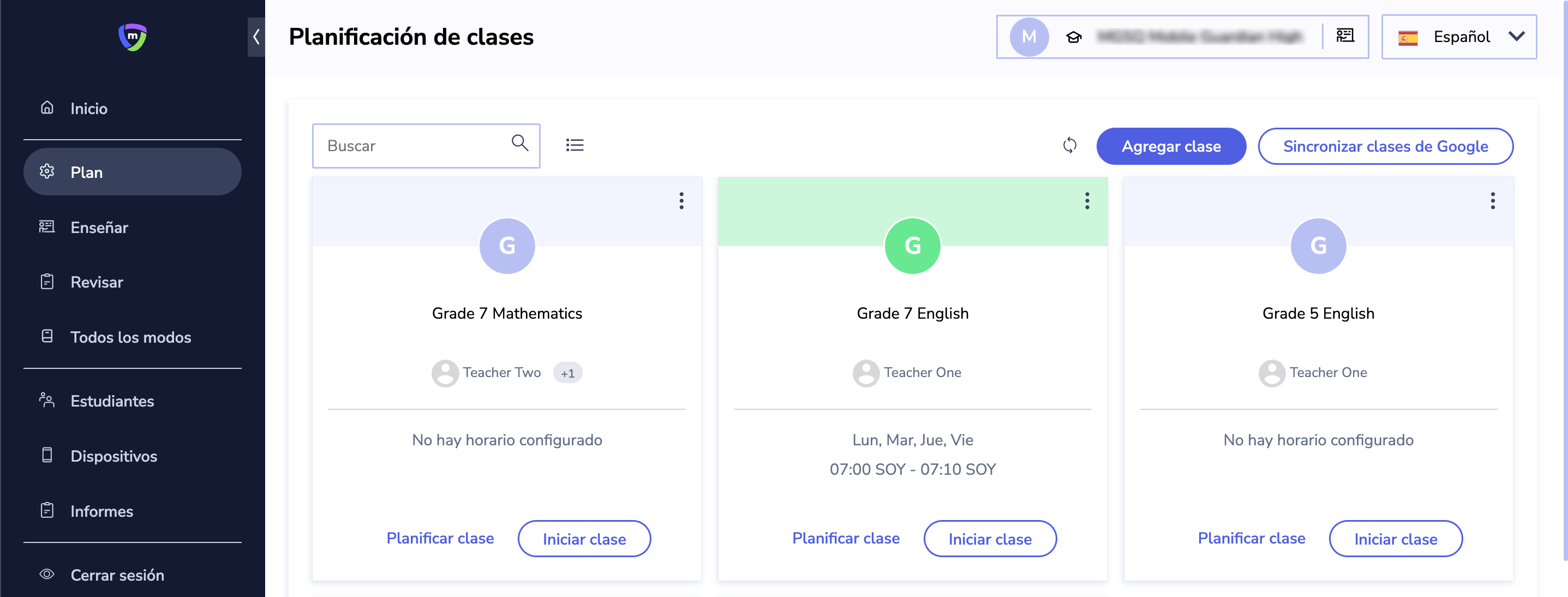This screenshot has height=597, width=1568.
Task: Open Grade 5 English options menu
Action: tap(1492, 201)
